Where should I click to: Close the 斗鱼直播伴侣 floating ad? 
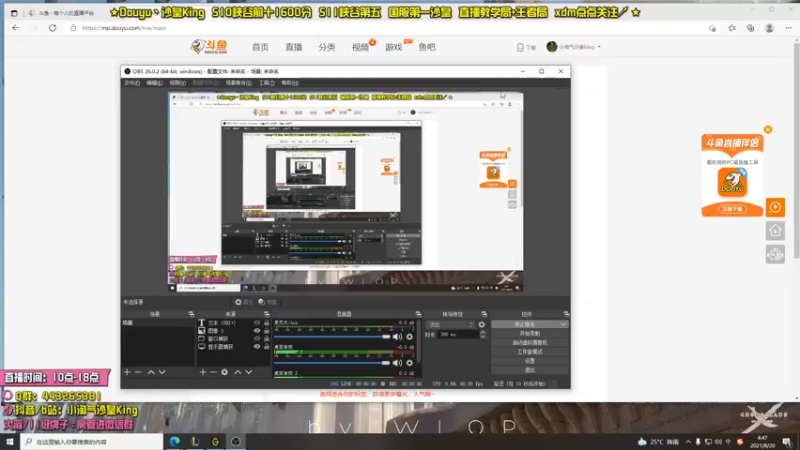[x=768, y=130]
